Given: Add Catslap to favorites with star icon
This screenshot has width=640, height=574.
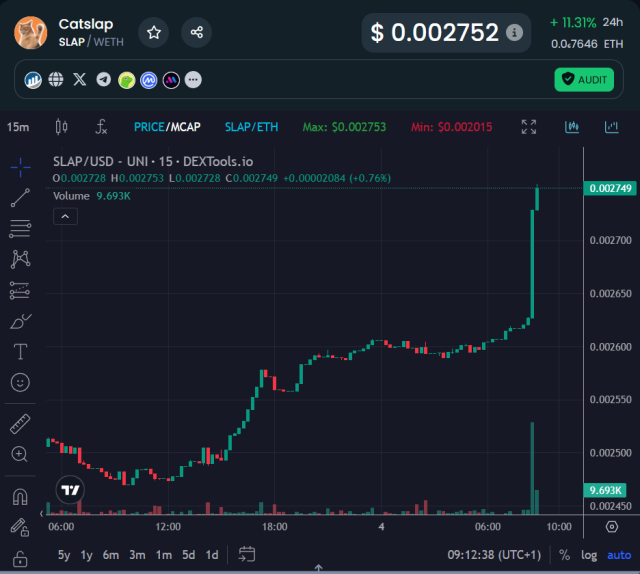Looking at the screenshot, I should pyautogui.click(x=153, y=32).
